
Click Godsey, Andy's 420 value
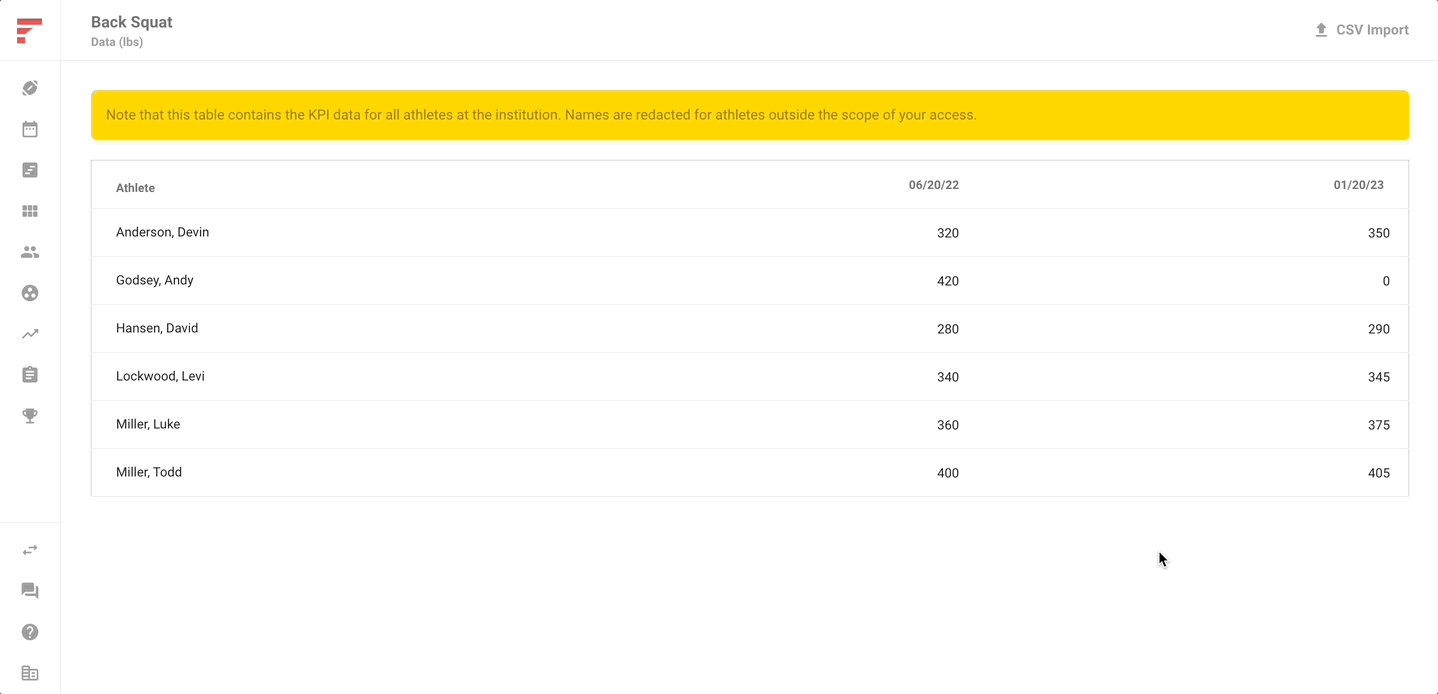click(x=947, y=281)
